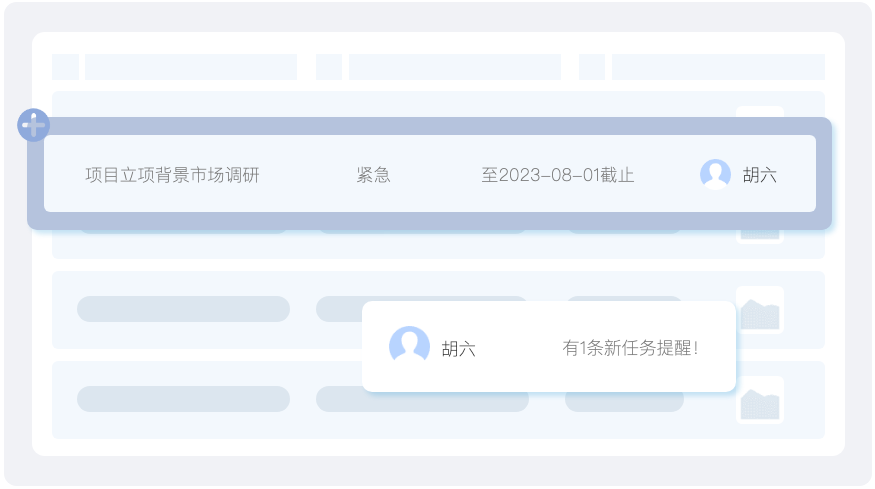Click the 紧急 priority label
Image resolution: width=875 pixels, height=489 pixels.
point(373,175)
